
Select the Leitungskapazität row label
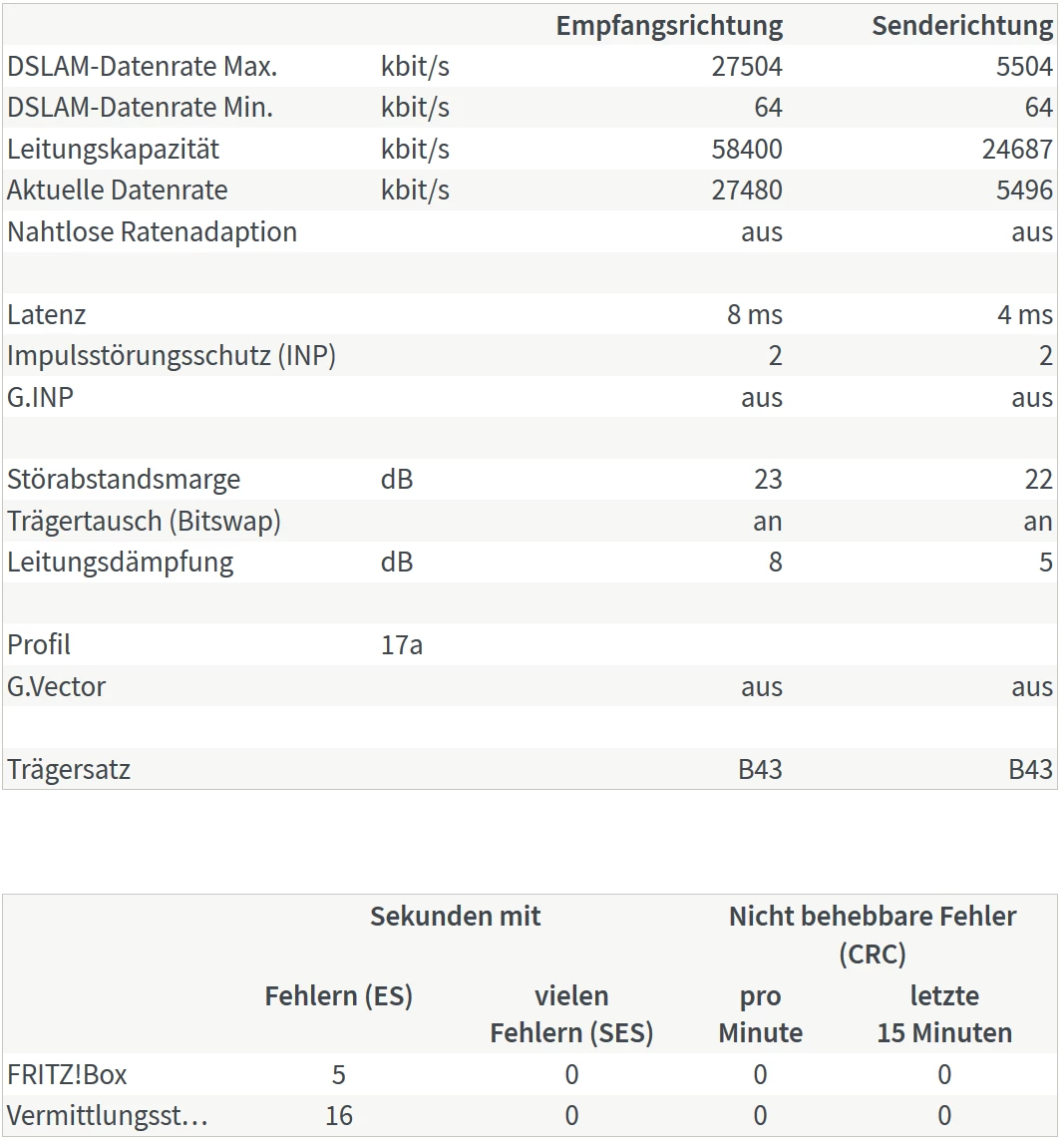tap(113, 150)
